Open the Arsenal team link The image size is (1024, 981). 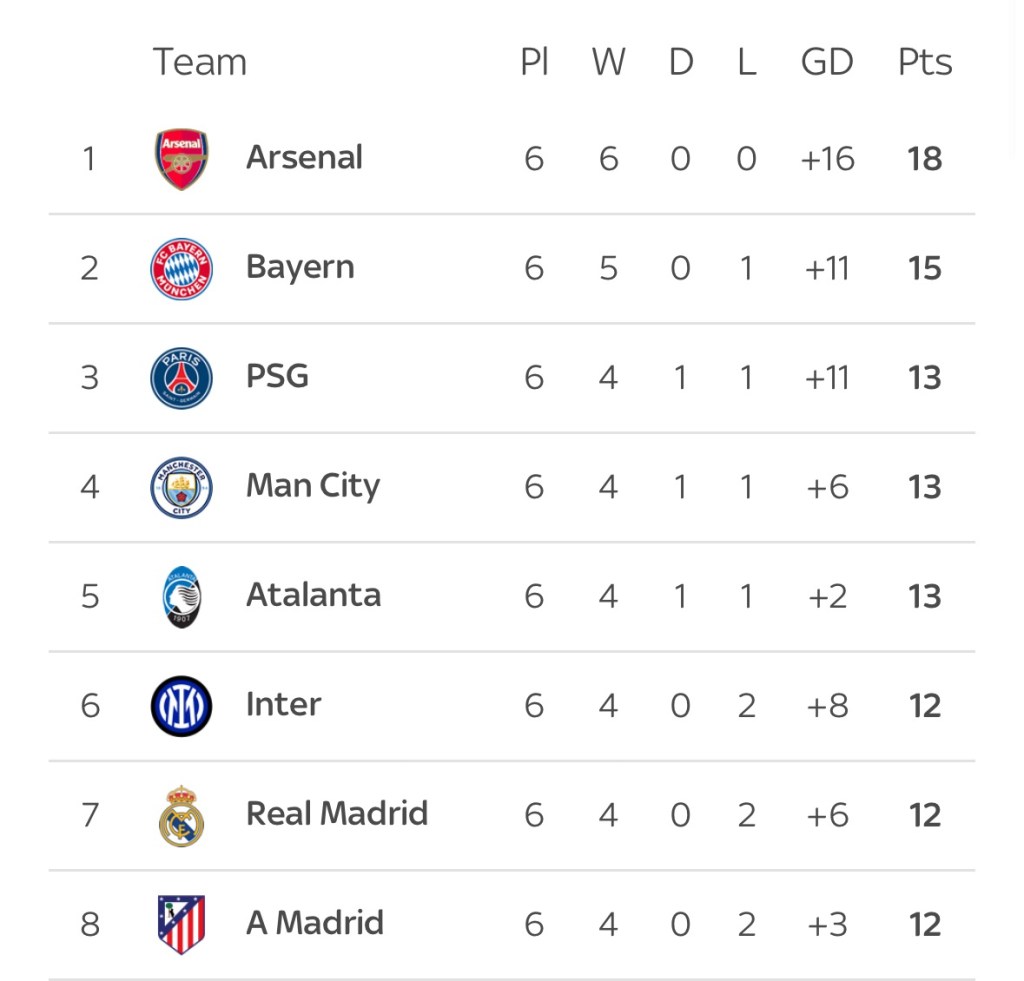coord(304,158)
